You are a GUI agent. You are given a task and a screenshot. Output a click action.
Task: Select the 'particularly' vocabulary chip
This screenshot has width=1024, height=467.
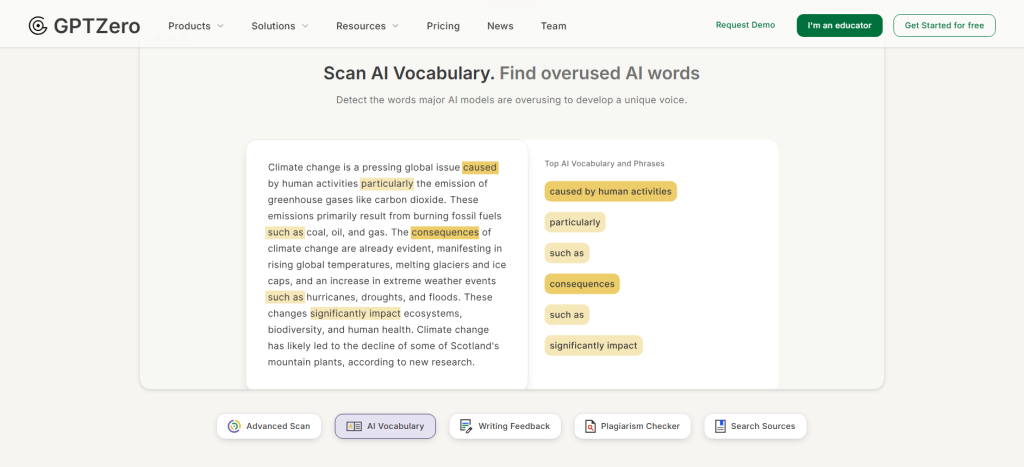click(575, 222)
